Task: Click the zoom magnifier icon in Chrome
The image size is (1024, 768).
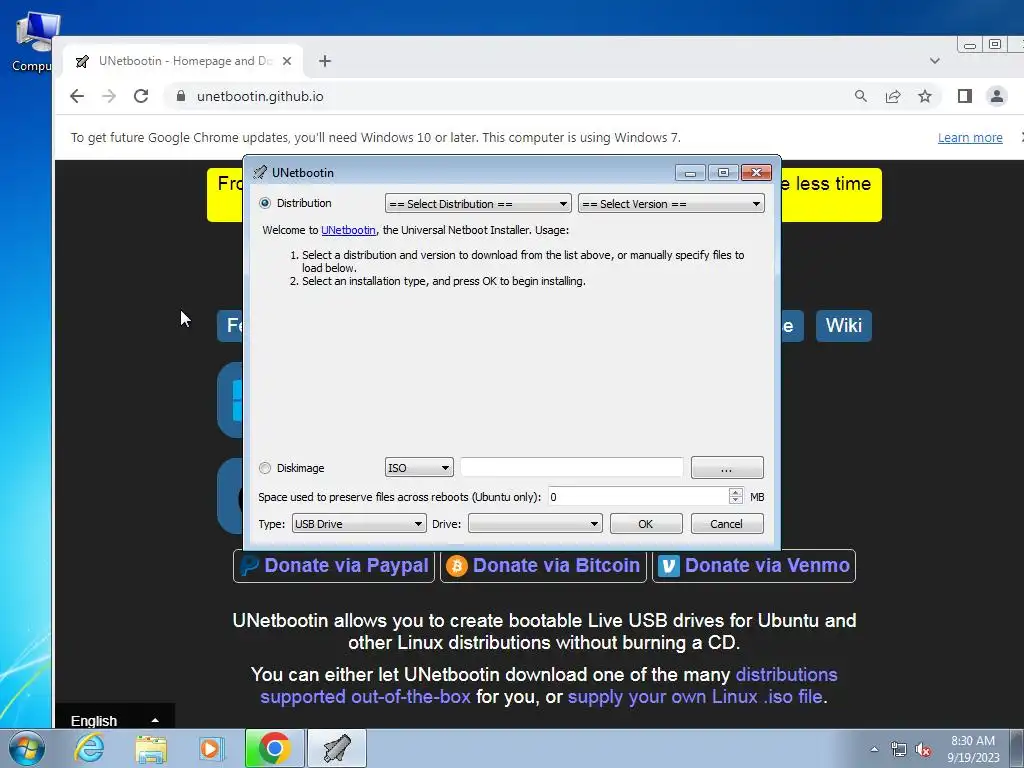Action: pos(861,96)
